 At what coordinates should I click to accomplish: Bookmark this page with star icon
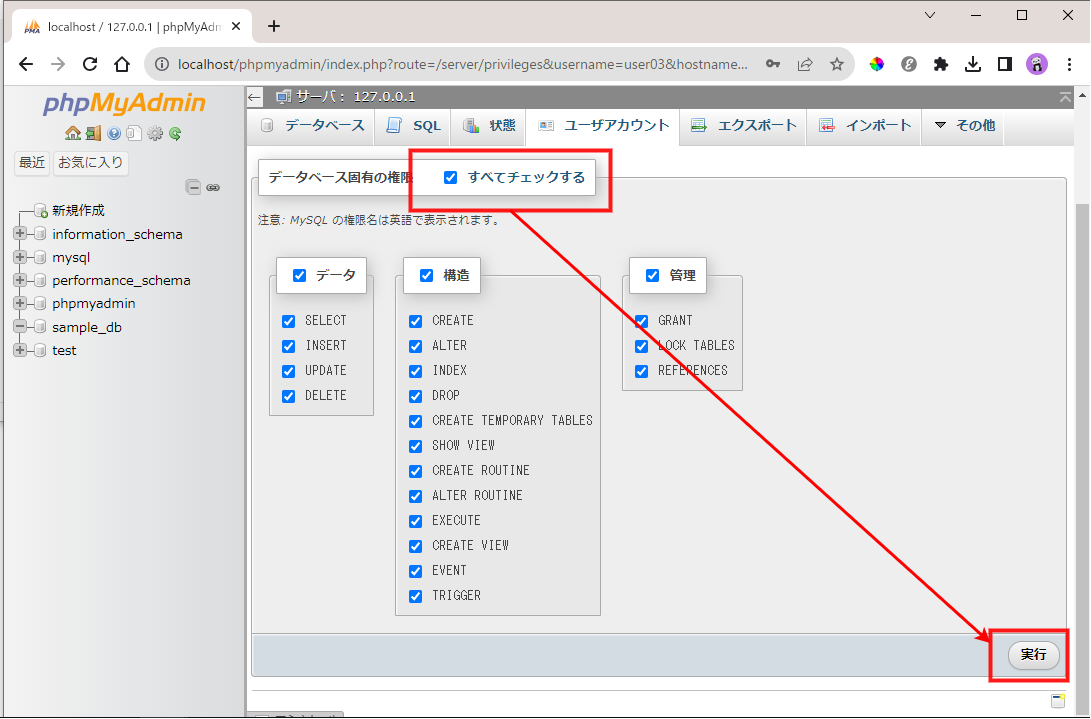(836, 64)
